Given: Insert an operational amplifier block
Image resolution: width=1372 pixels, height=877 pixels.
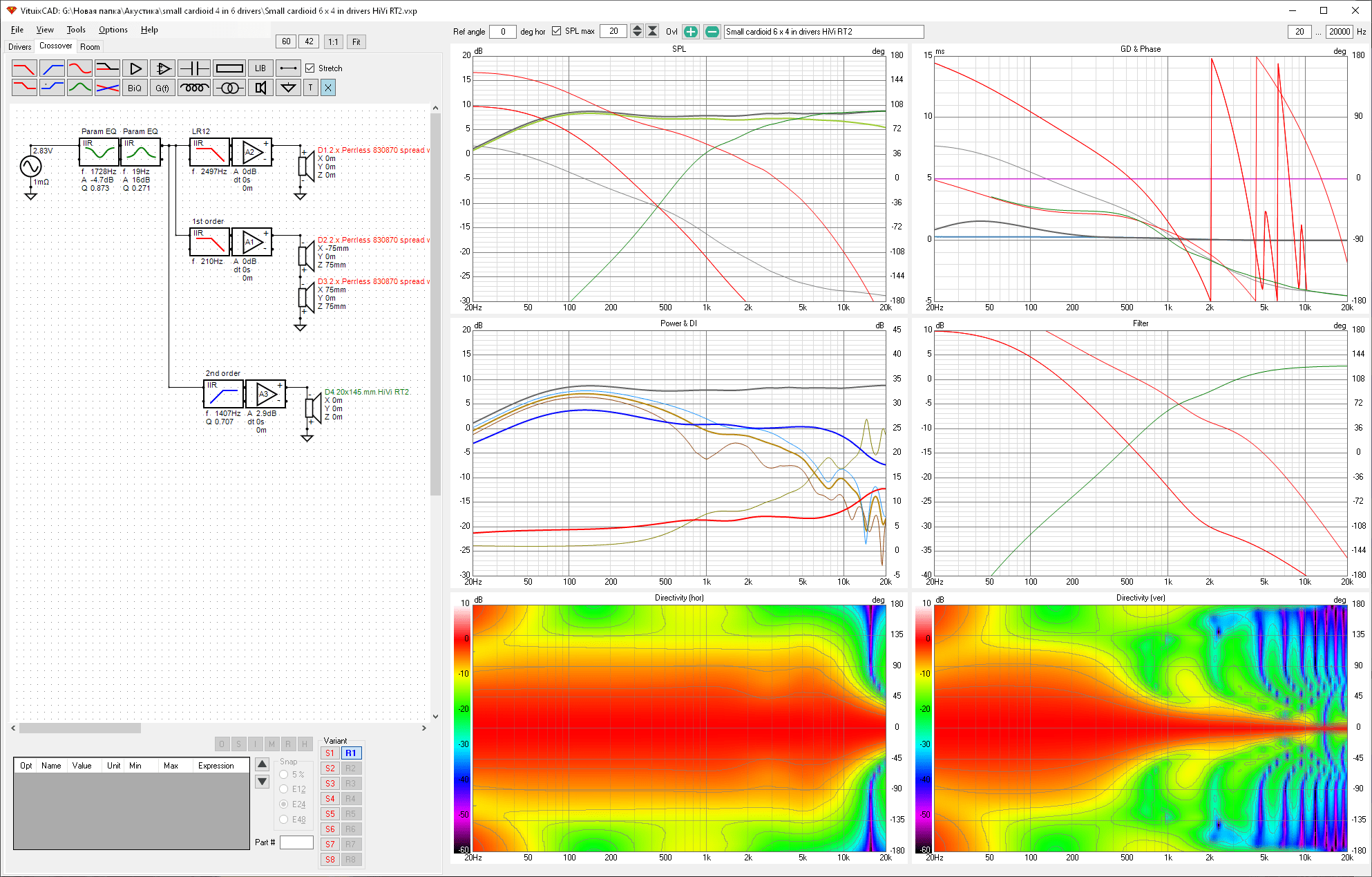Looking at the screenshot, I should [162, 68].
